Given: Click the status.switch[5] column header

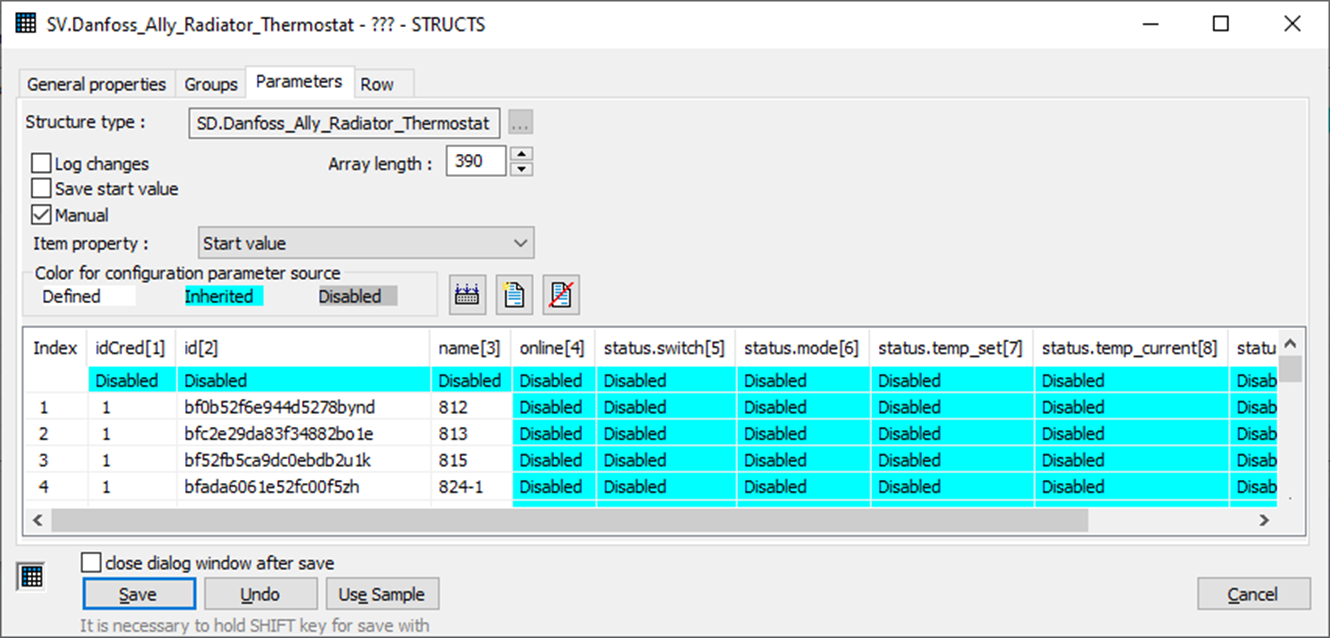Looking at the screenshot, I should point(666,348).
